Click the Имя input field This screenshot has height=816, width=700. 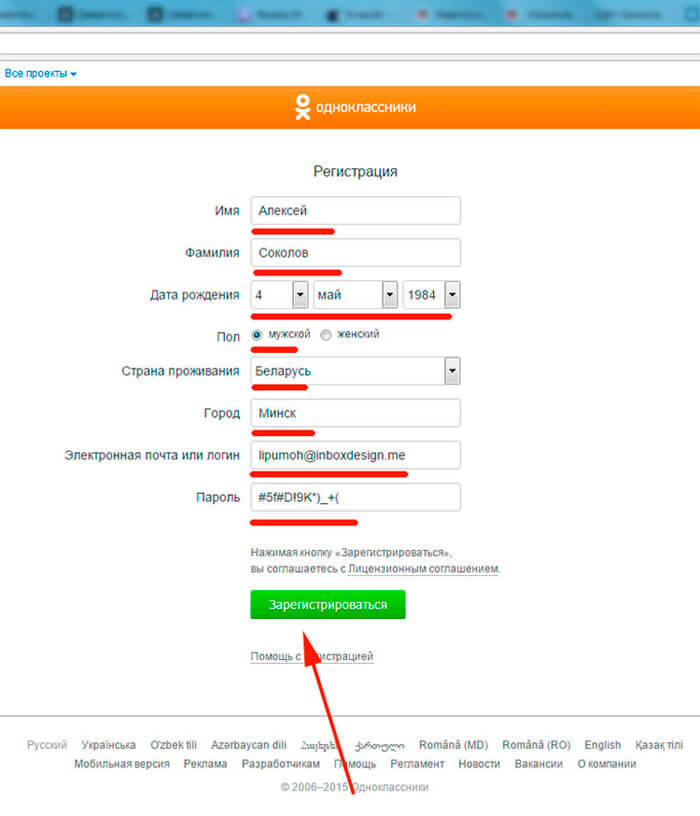355,211
